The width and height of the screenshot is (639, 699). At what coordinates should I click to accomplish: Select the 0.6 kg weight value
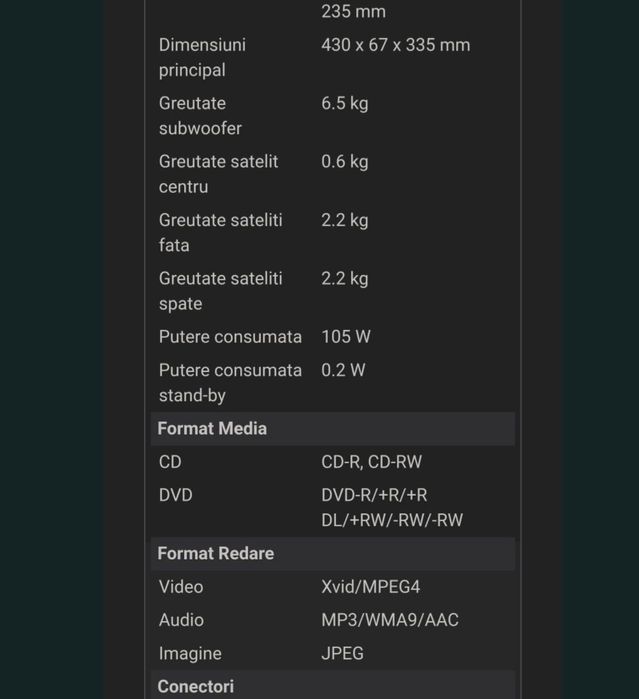coord(344,161)
